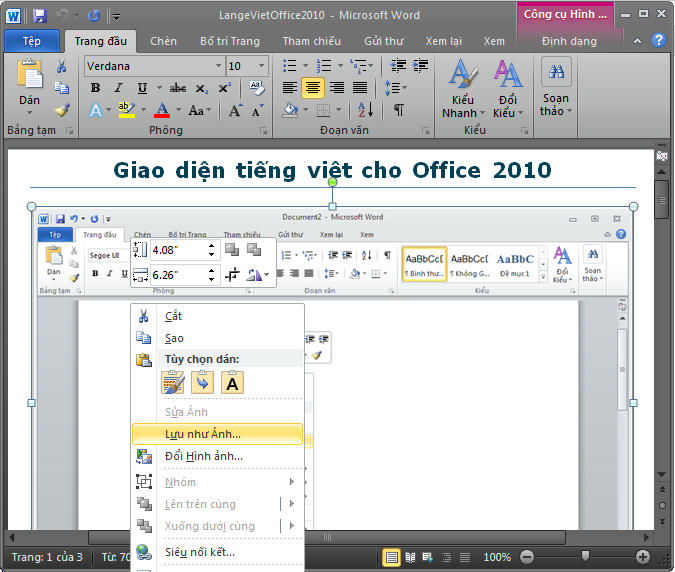The image size is (675, 572).
Task: Choose Sao from the context menu
Action: point(217,338)
